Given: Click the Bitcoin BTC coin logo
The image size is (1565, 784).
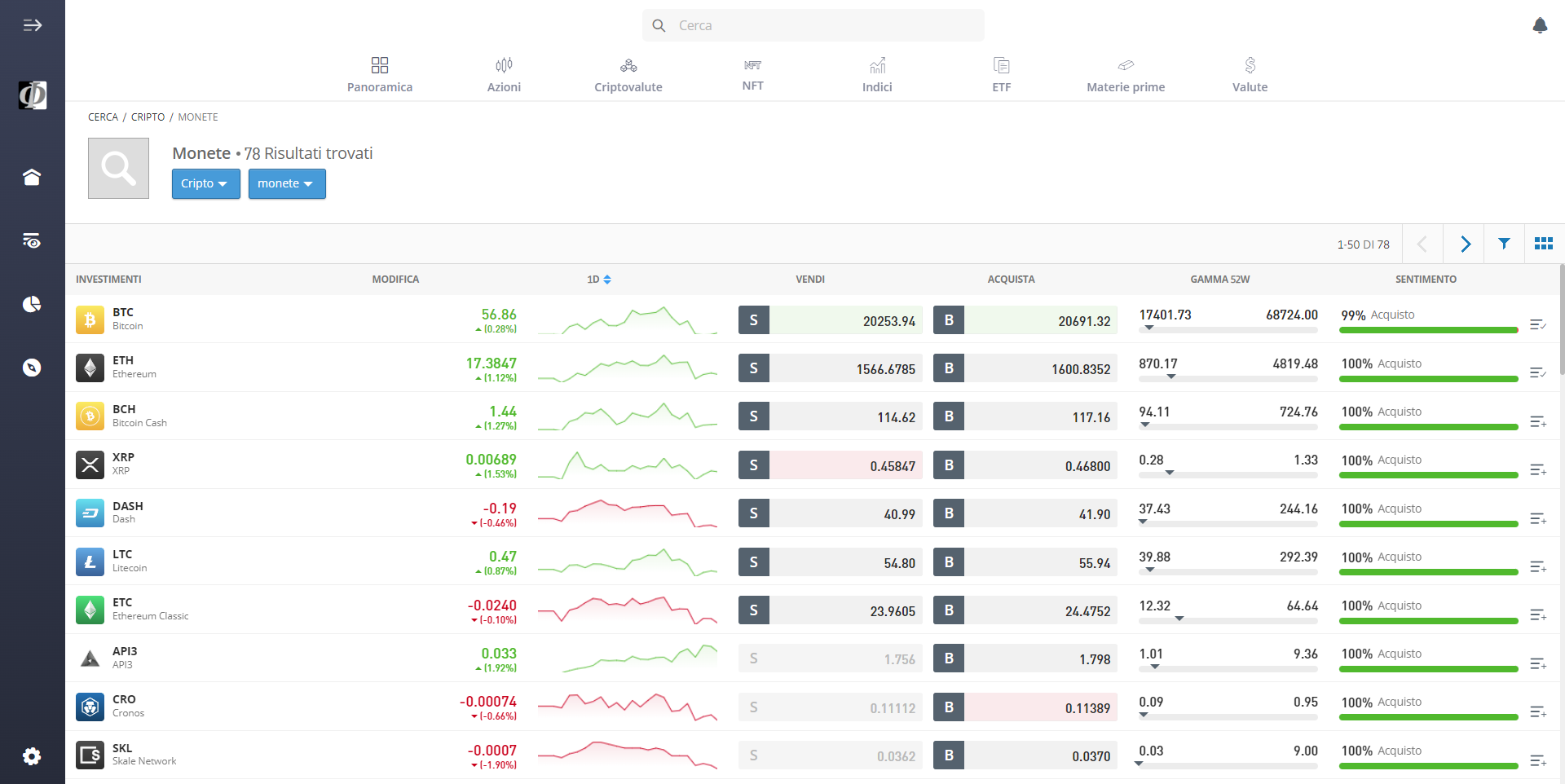Looking at the screenshot, I should 90,319.
